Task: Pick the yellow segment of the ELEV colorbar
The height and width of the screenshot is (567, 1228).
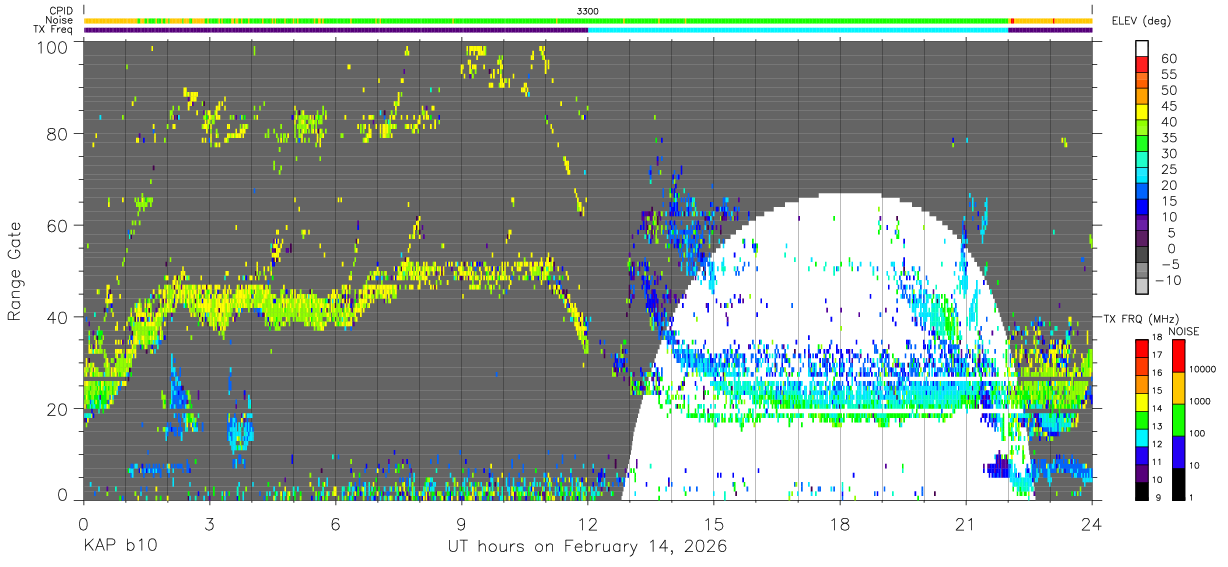Action: (1142, 111)
